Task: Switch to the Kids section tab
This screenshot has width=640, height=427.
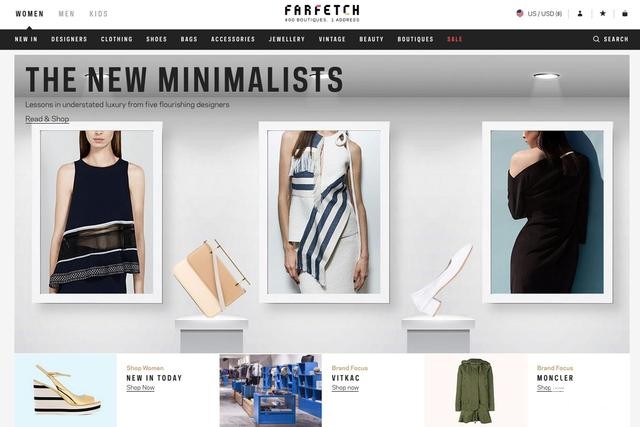Action: [98, 14]
